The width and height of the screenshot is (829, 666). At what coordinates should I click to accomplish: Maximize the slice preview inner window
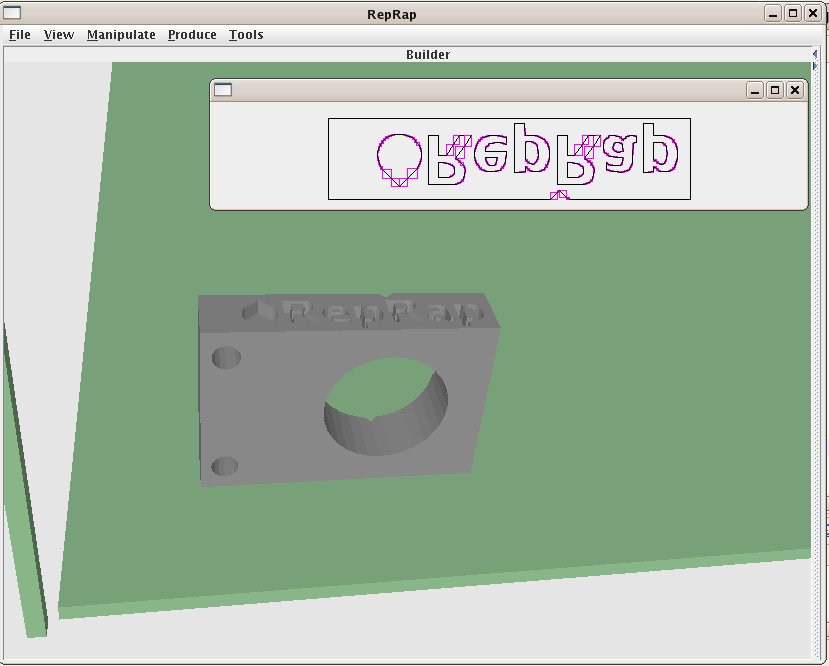coord(775,90)
